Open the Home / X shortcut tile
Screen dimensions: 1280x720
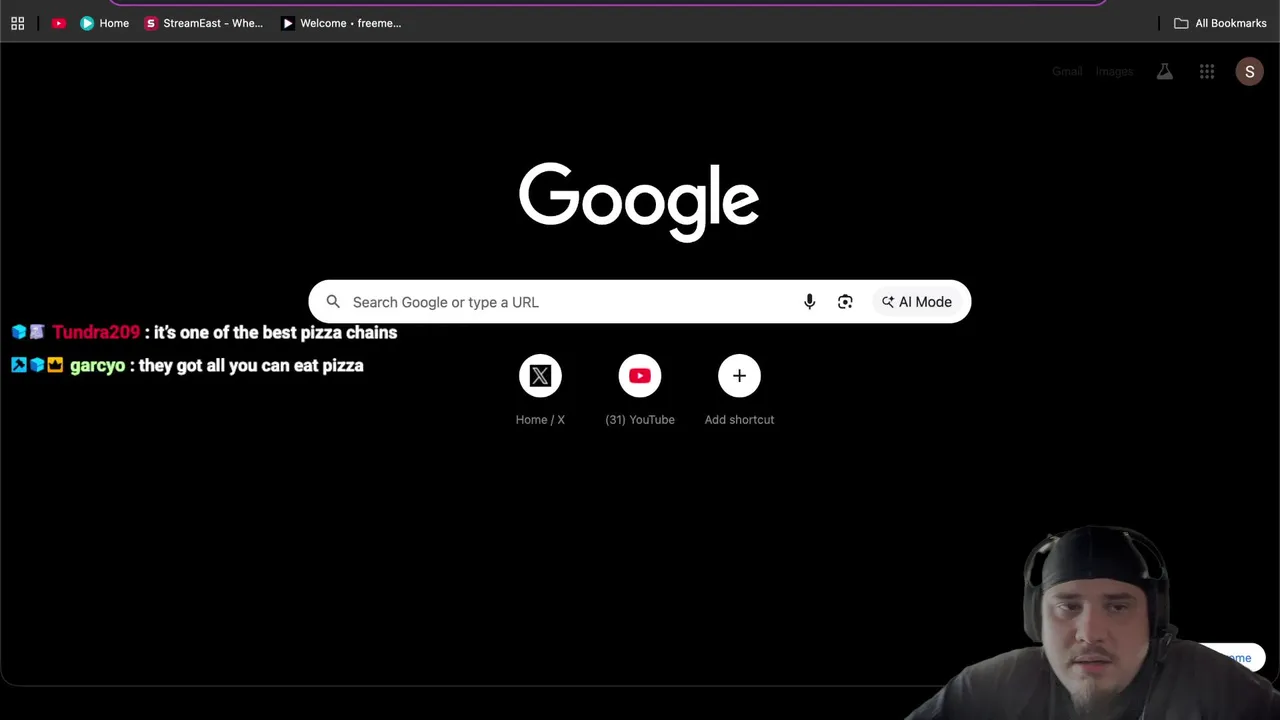[x=540, y=391]
